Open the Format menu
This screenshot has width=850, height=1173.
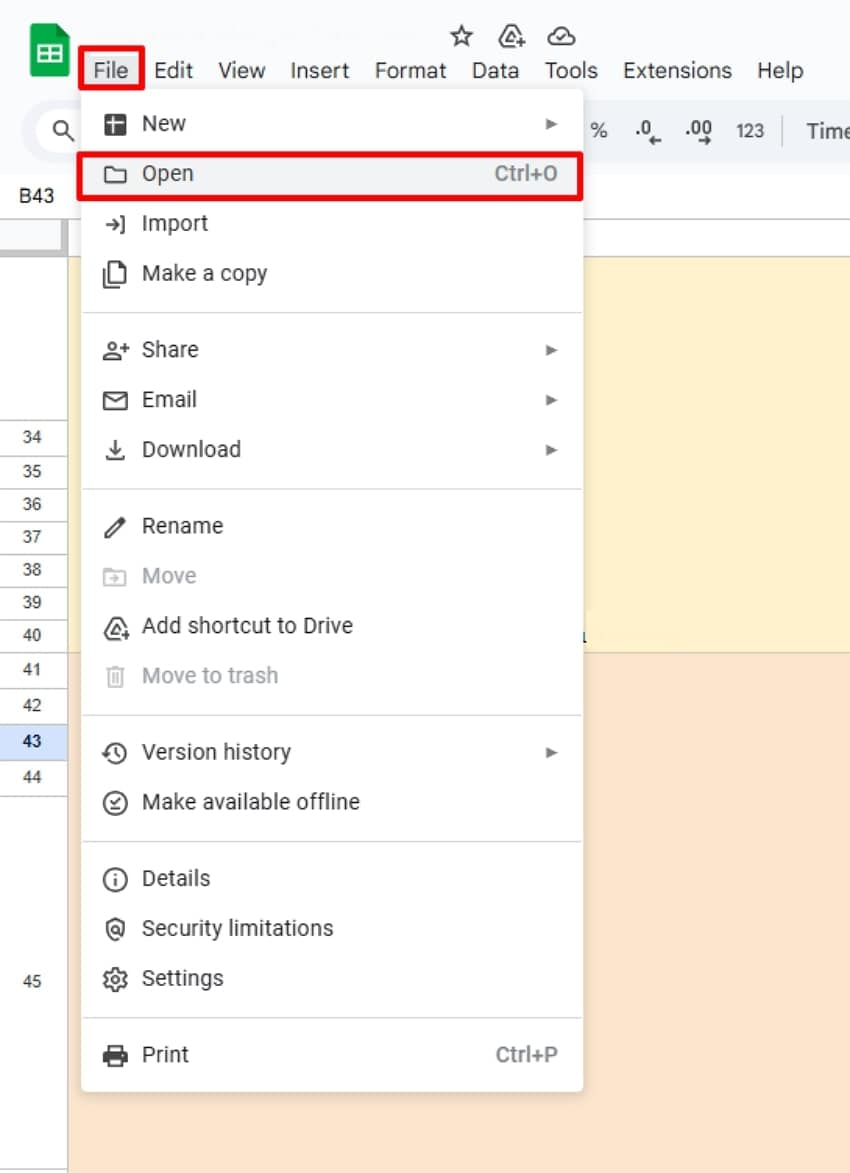[410, 70]
